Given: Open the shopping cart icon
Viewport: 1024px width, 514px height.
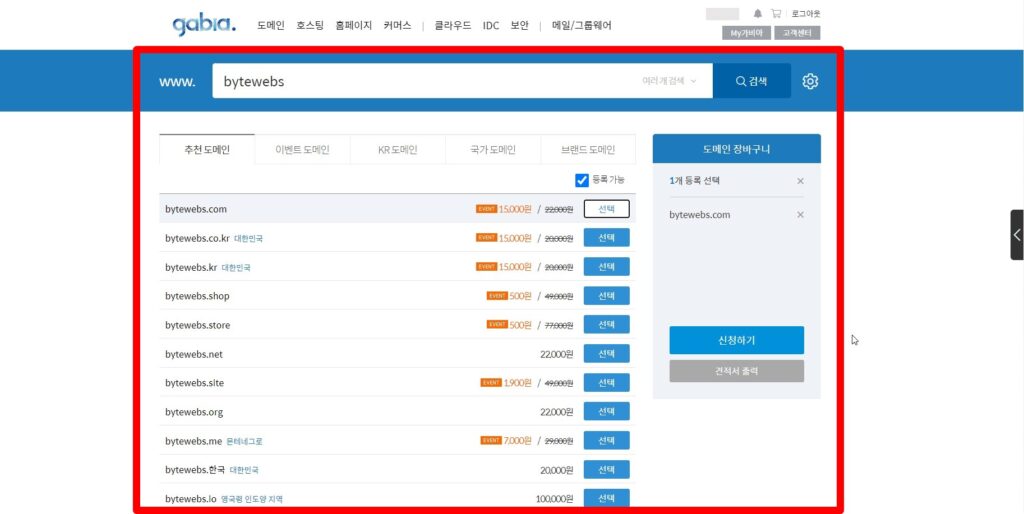Looking at the screenshot, I should (x=776, y=13).
